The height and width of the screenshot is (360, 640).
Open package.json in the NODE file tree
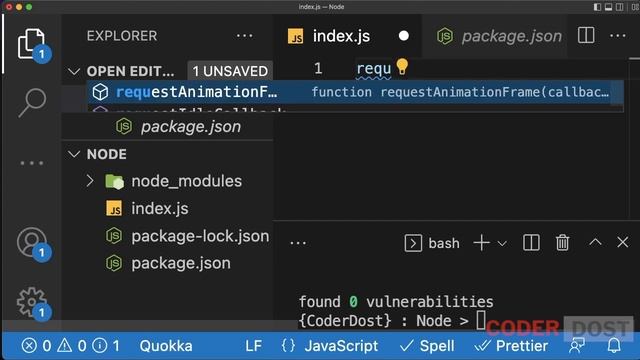click(x=181, y=263)
